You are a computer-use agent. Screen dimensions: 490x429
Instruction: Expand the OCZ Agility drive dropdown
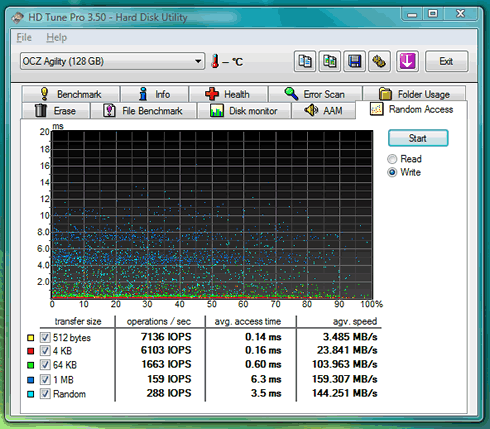click(x=112, y=61)
